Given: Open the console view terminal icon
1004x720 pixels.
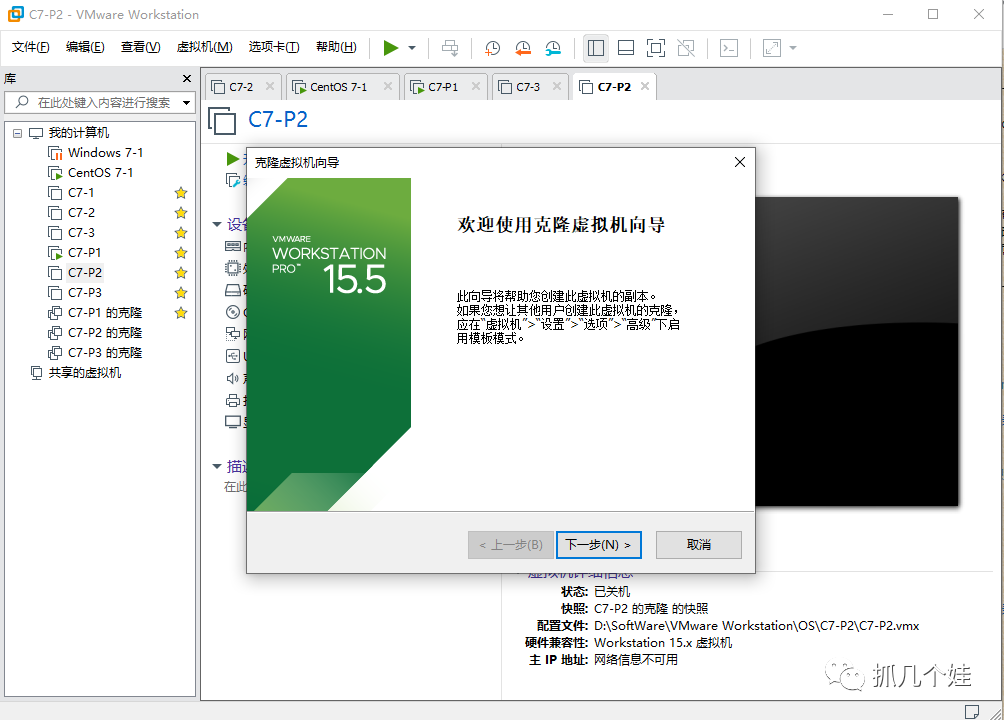Looking at the screenshot, I should 729,48.
